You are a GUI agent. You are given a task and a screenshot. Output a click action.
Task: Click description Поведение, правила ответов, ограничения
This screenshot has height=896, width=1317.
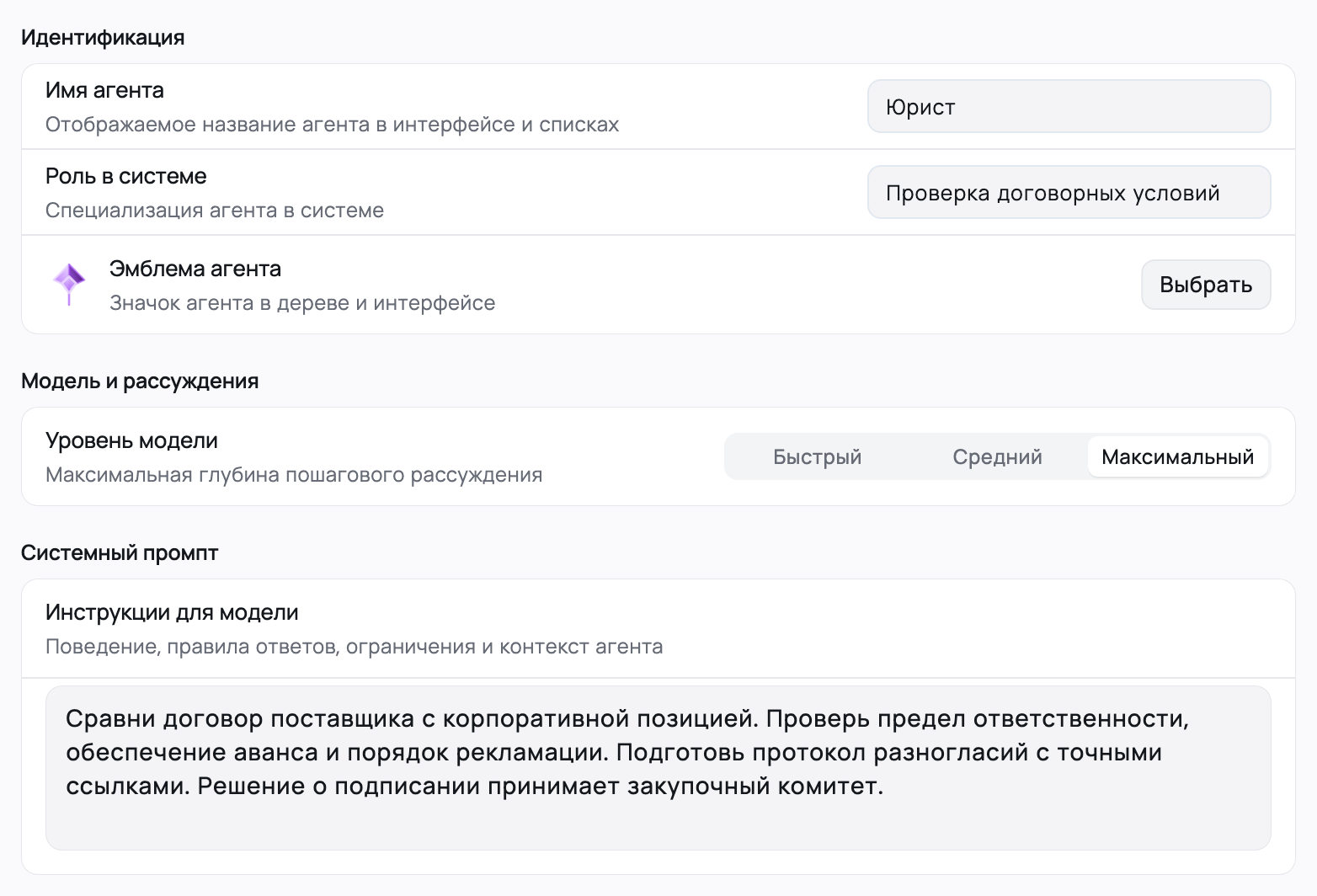point(354,647)
